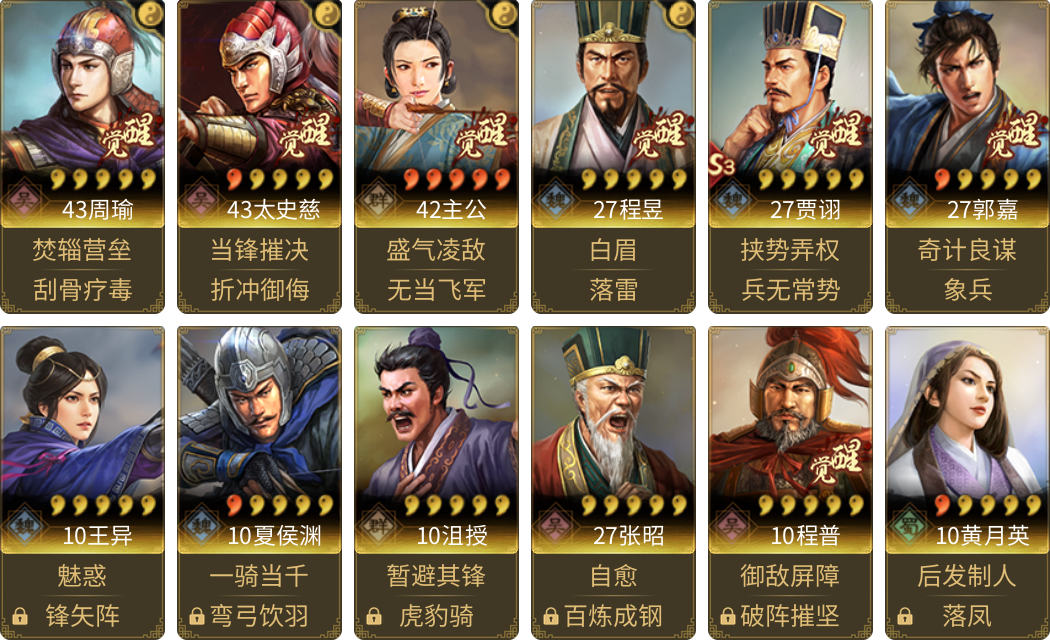Select the 折冲御侮 skill under 太史慈
The height and width of the screenshot is (640, 1050).
[260, 290]
